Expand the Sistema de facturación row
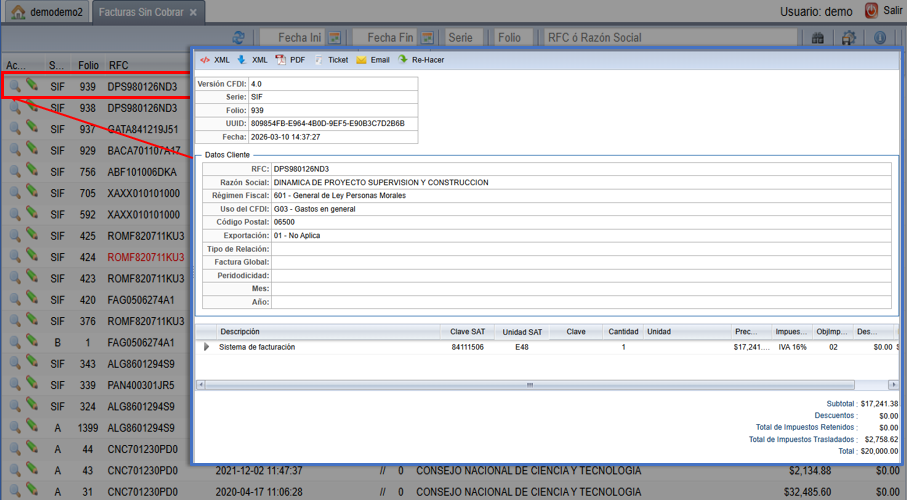 pos(207,347)
